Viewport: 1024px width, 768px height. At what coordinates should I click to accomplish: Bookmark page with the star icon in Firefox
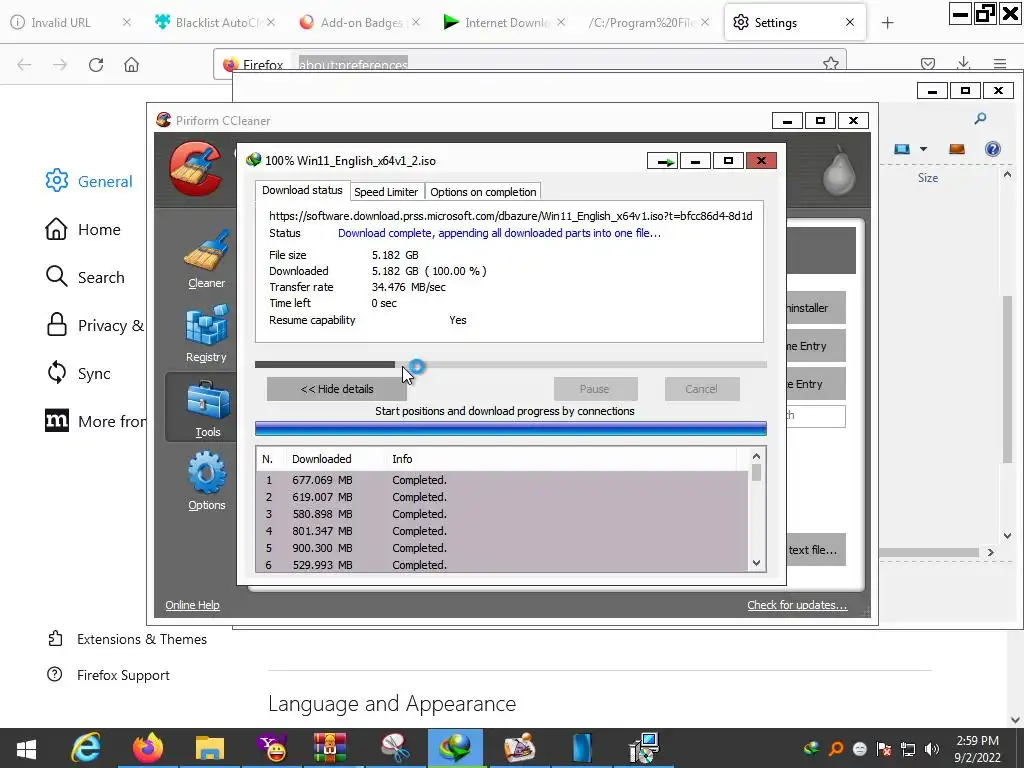click(831, 63)
